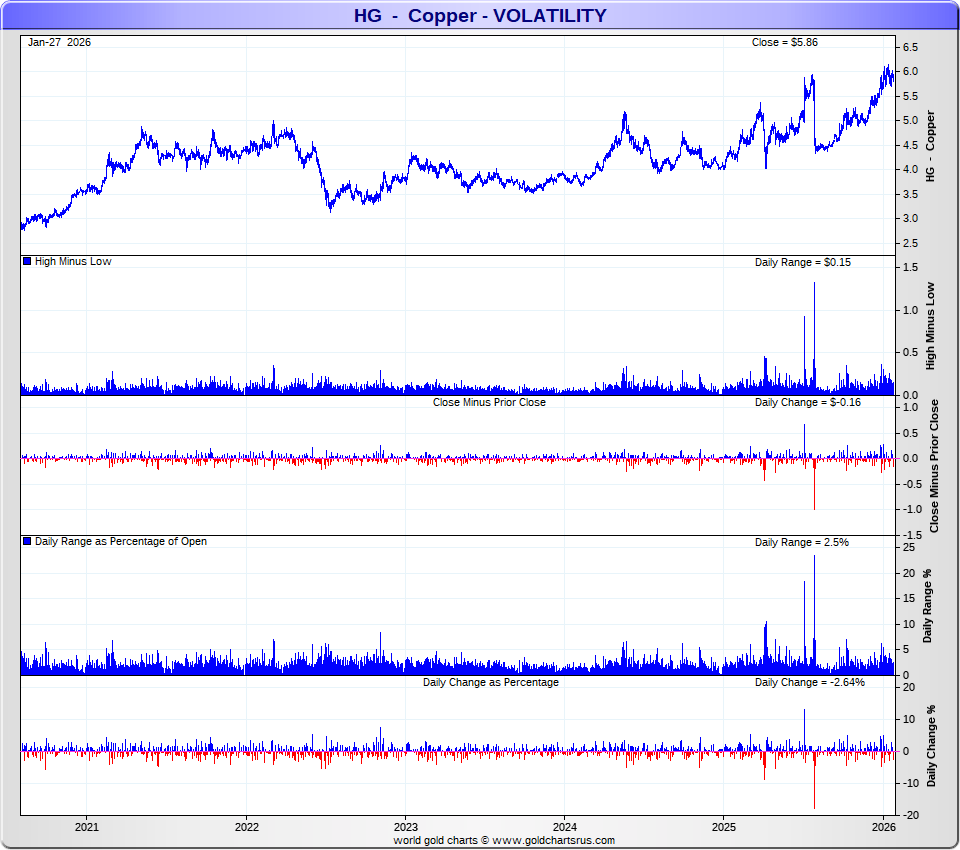The image size is (960, 850).
Task: Click the Daily Change = $-0.16 readout
Action: (x=807, y=402)
